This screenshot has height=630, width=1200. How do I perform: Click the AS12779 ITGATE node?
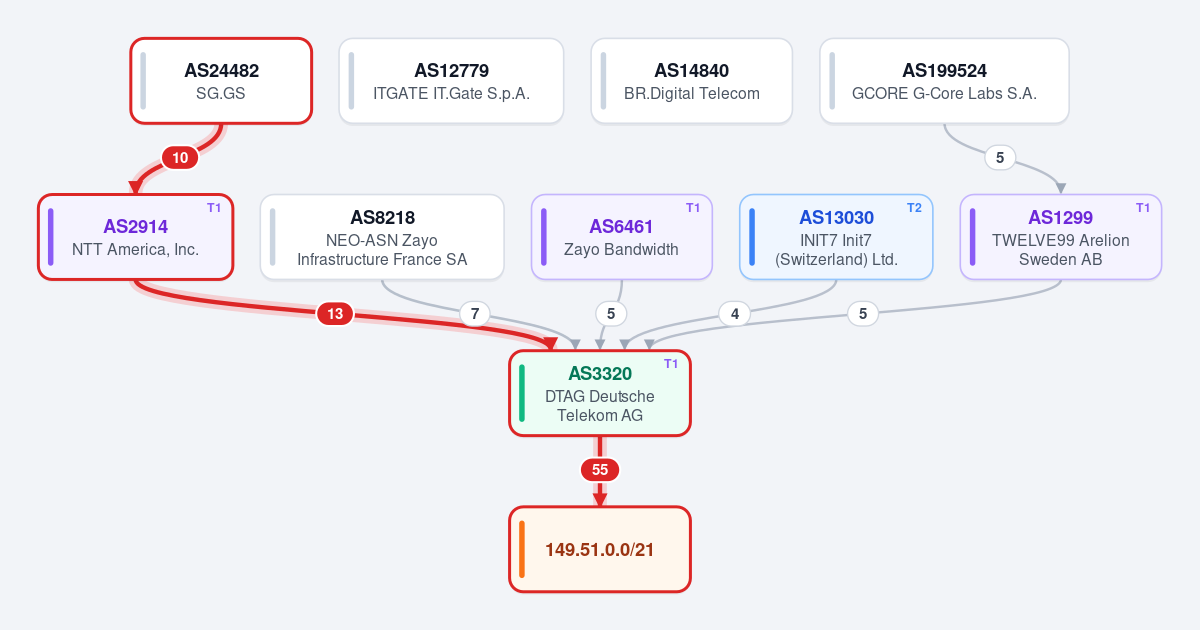coord(451,81)
